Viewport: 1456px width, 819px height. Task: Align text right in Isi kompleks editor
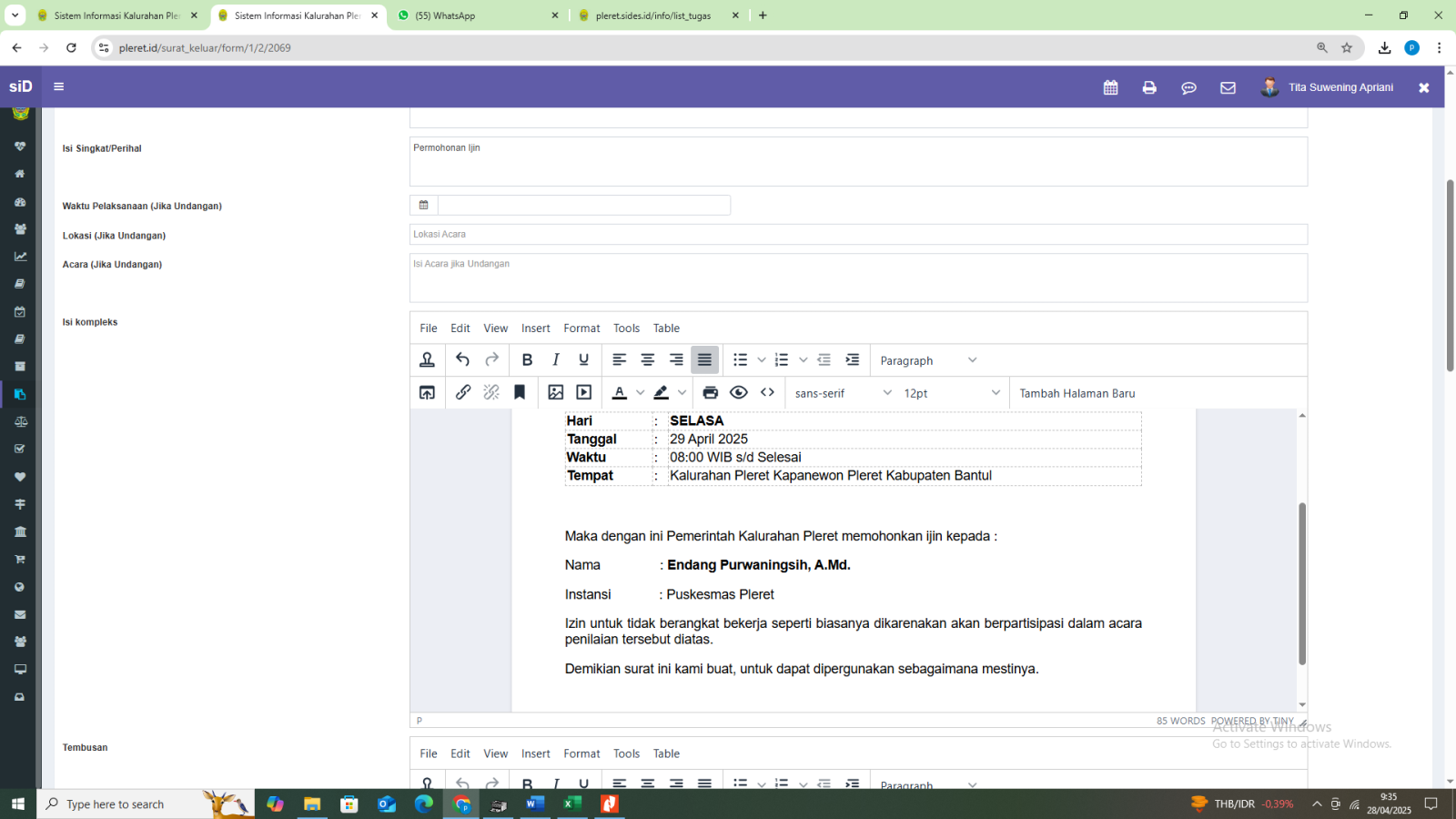[x=676, y=360]
